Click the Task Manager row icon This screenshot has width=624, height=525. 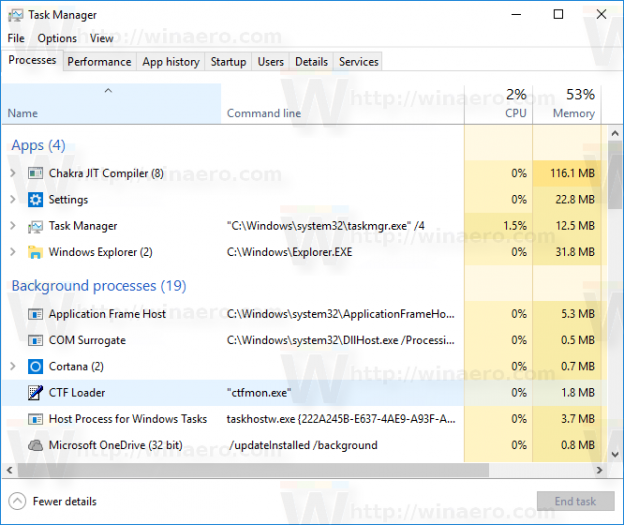point(35,226)
